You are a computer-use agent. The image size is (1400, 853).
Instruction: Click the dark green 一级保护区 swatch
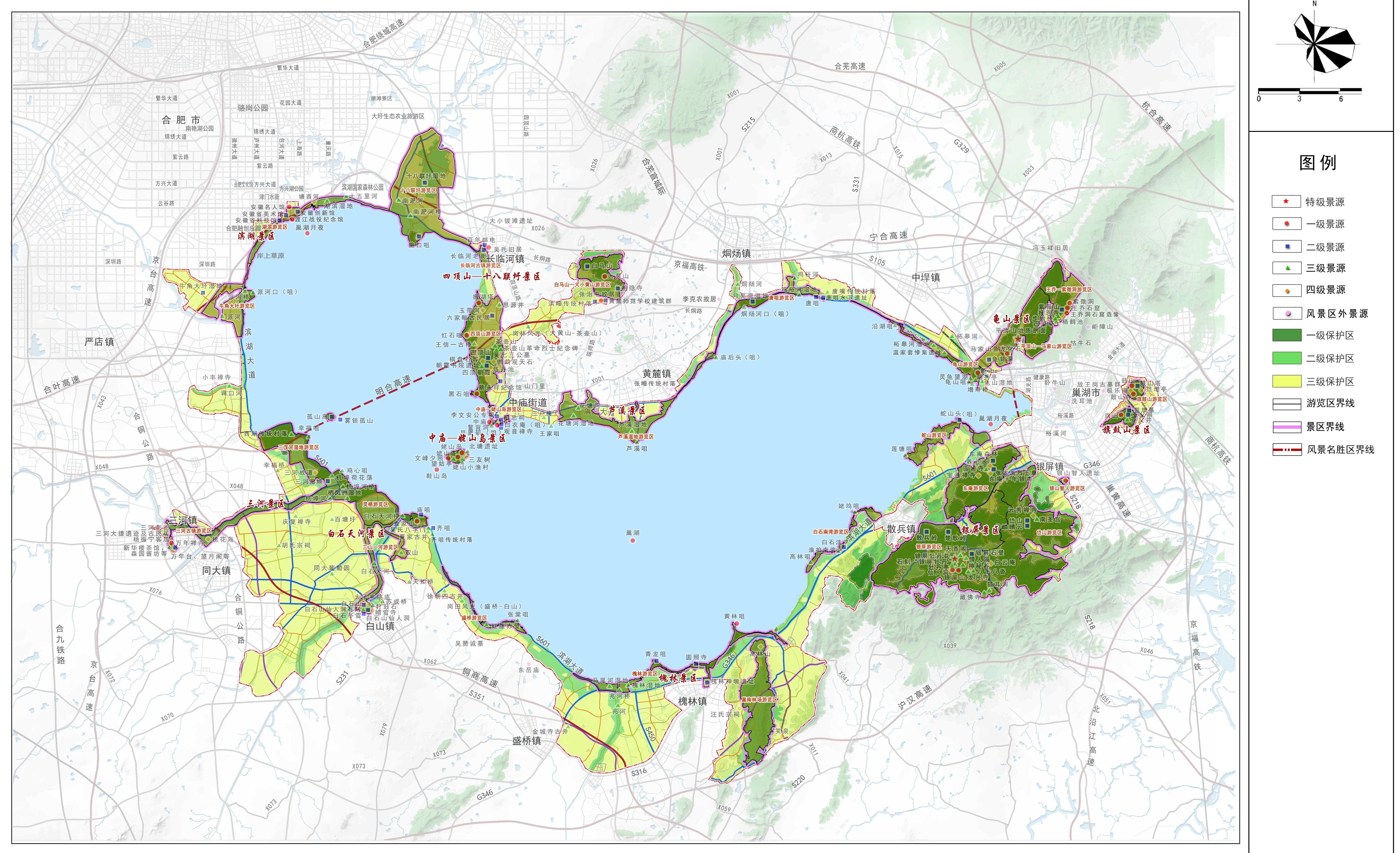pos(1286,335)
